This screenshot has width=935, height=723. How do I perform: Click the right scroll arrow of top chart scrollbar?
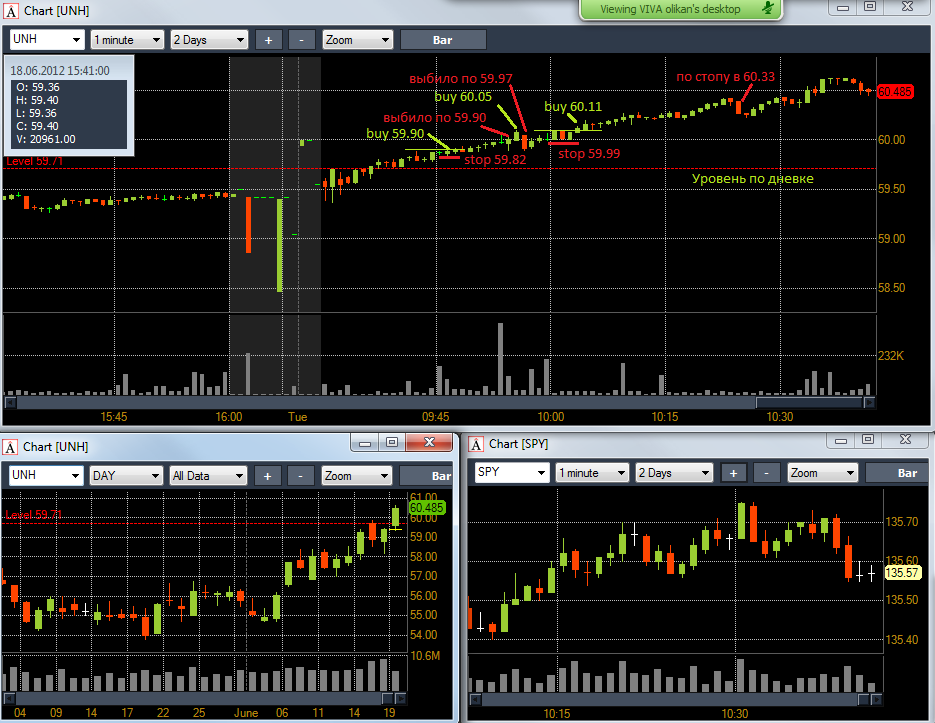click(x=869, y=403)
